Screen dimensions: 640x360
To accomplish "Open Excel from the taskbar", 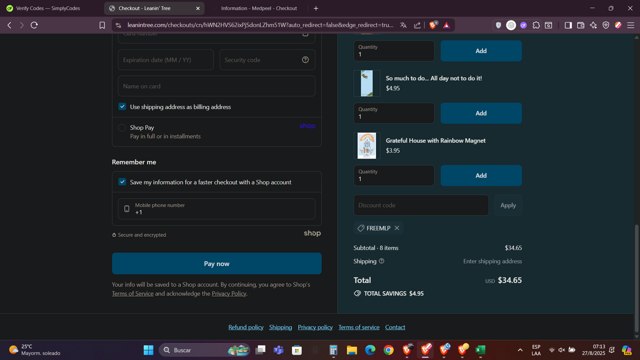I will point(481,350).
